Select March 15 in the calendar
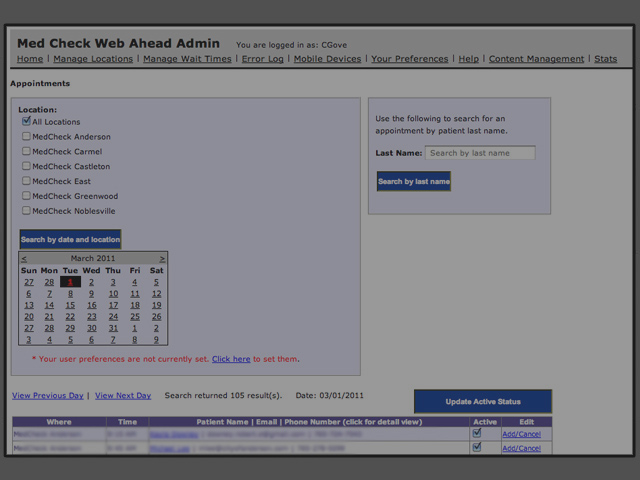The height and width of the screenshot is (480, 640). [70, 305]
